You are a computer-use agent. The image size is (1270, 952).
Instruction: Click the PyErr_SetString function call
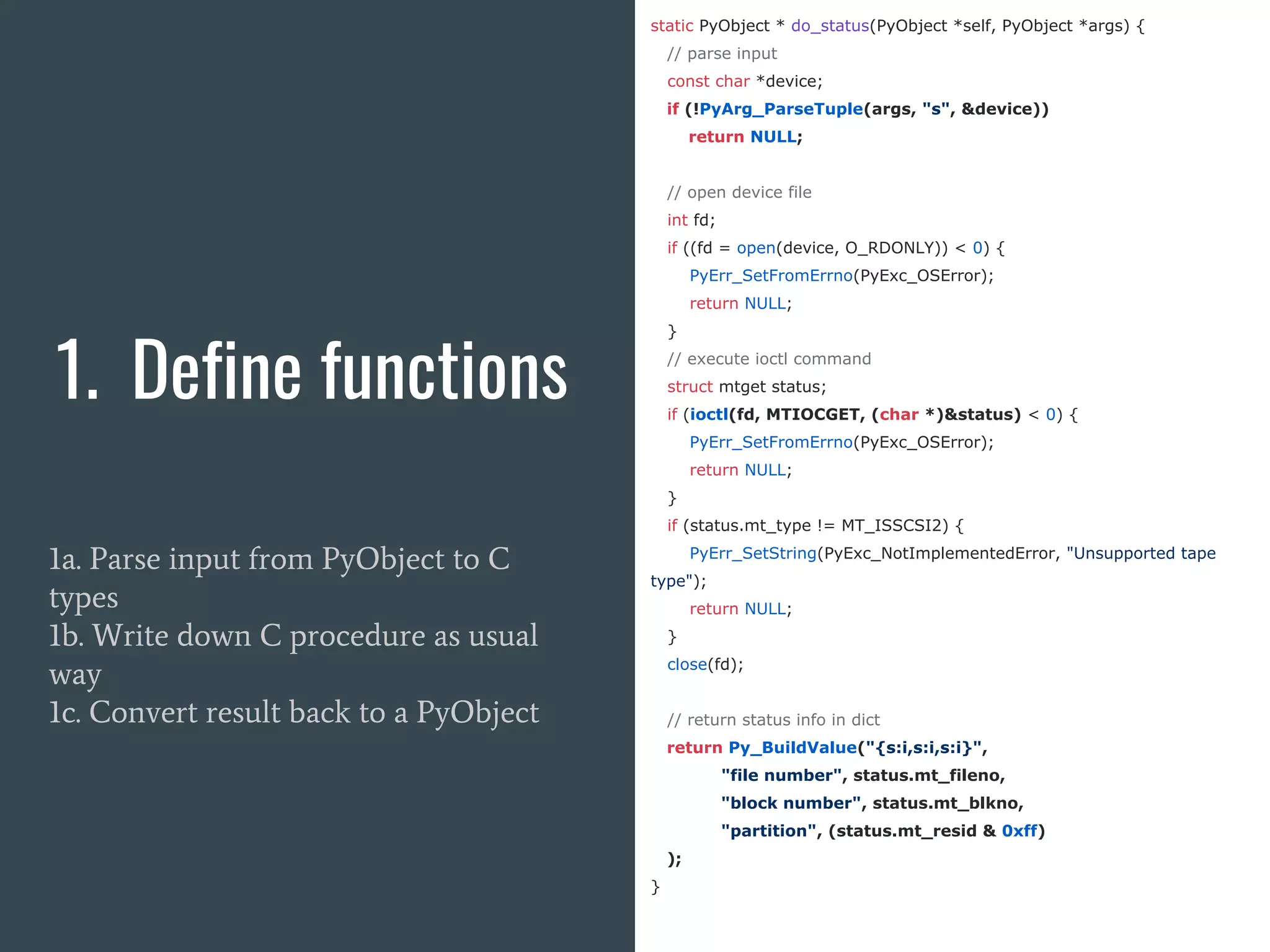[753, 553]
